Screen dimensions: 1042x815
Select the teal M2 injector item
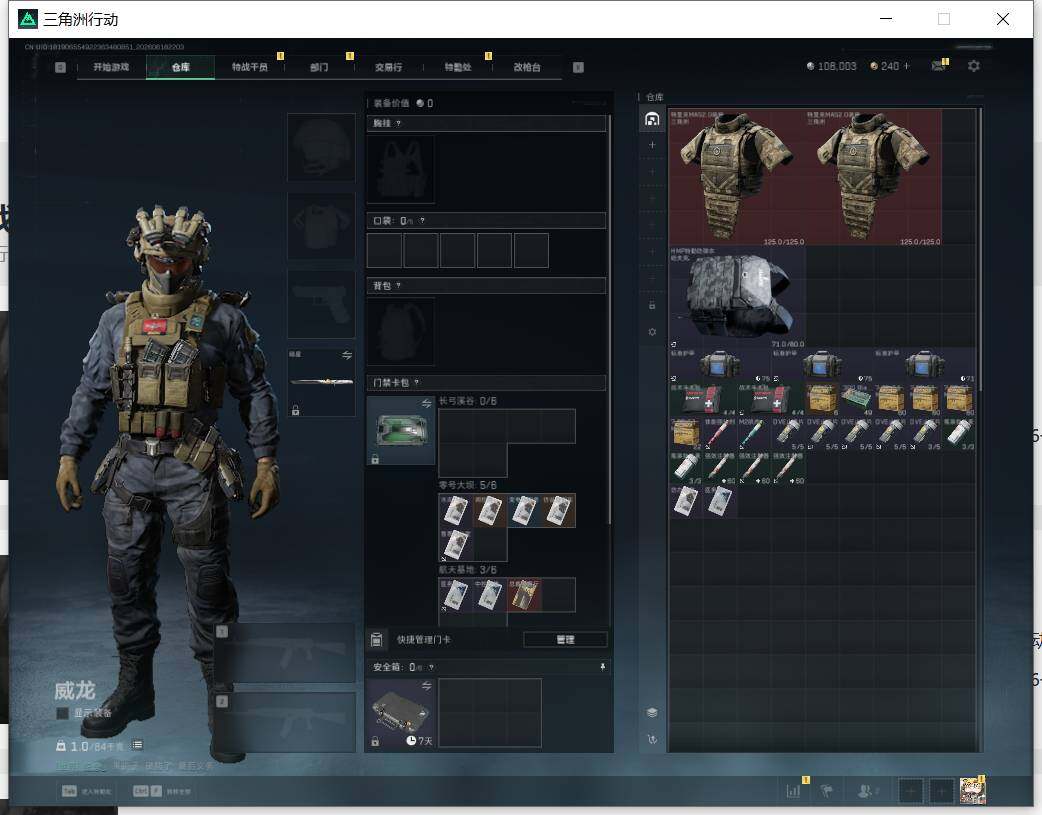click(x=754, y=433)
